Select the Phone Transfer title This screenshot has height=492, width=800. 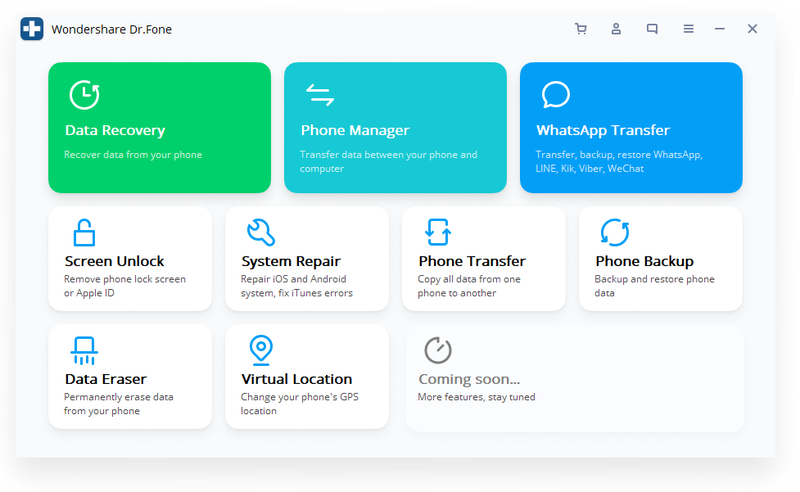[472, 261]
